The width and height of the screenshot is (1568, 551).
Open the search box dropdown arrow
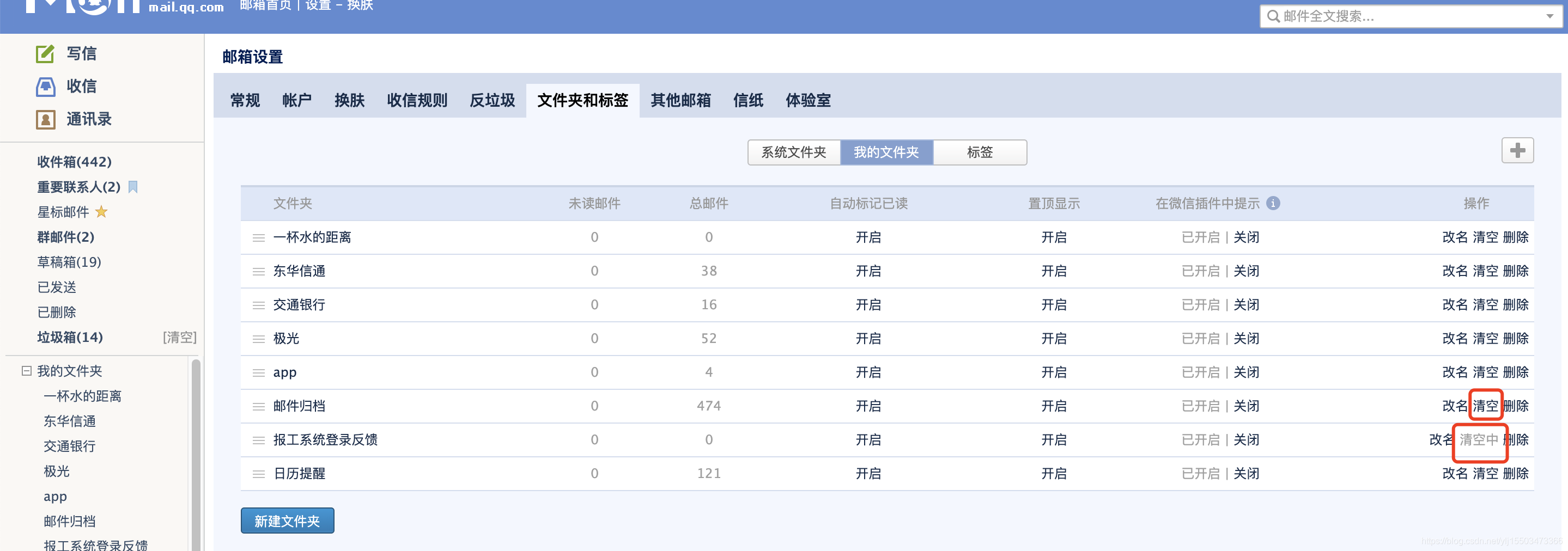coord(1549,16)
